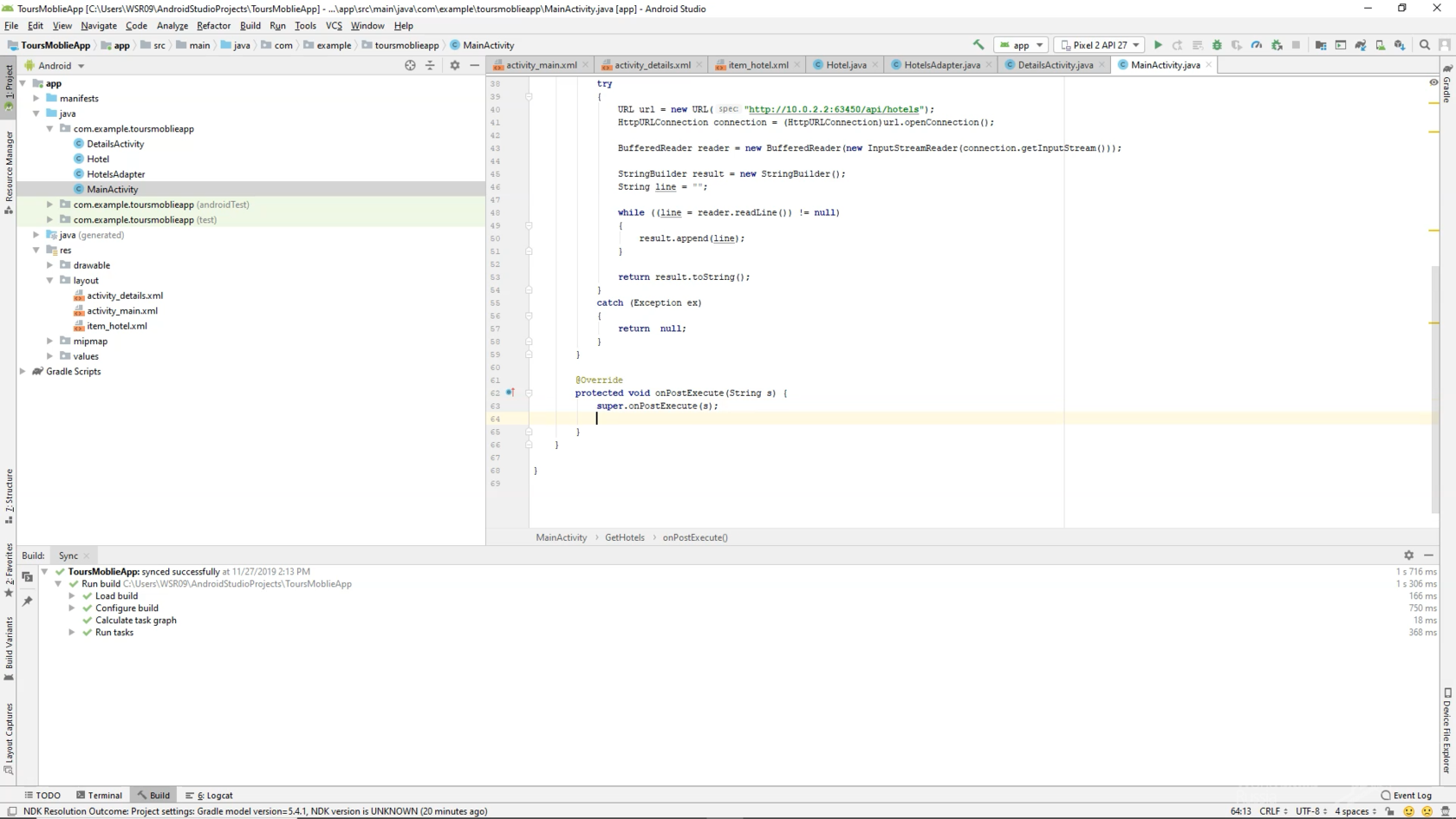
Task: Click the Apply Changes and Restart icon
Action: point(1177,45)
